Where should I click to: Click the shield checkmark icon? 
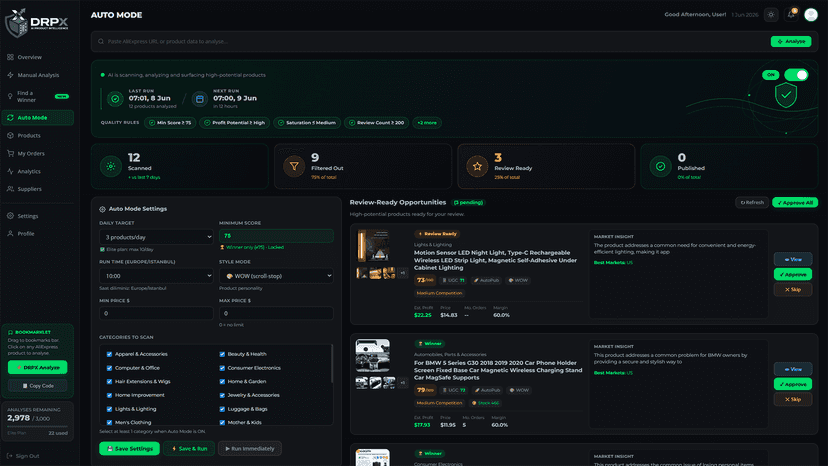pos(786,96)
